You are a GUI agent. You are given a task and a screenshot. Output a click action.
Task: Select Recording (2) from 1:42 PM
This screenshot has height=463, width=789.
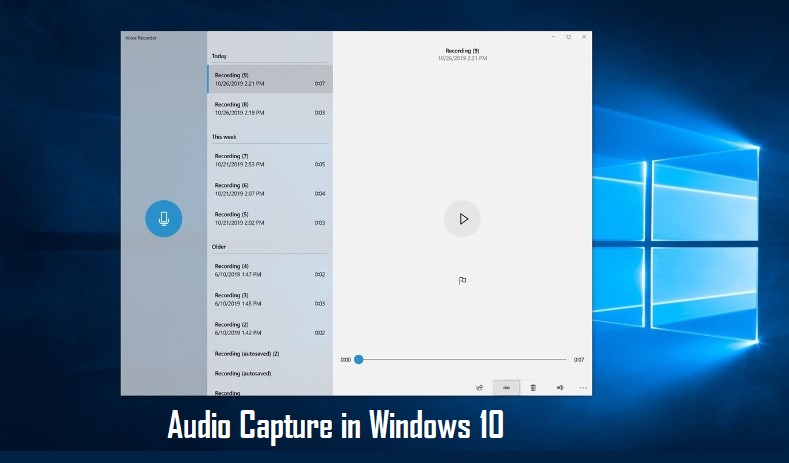tap(270, 329)
